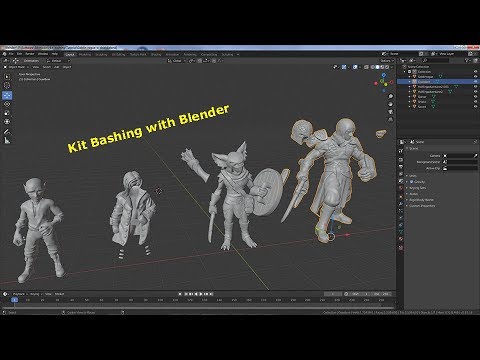
Task: Select the highlighted object in outliner
Action: 424,82
